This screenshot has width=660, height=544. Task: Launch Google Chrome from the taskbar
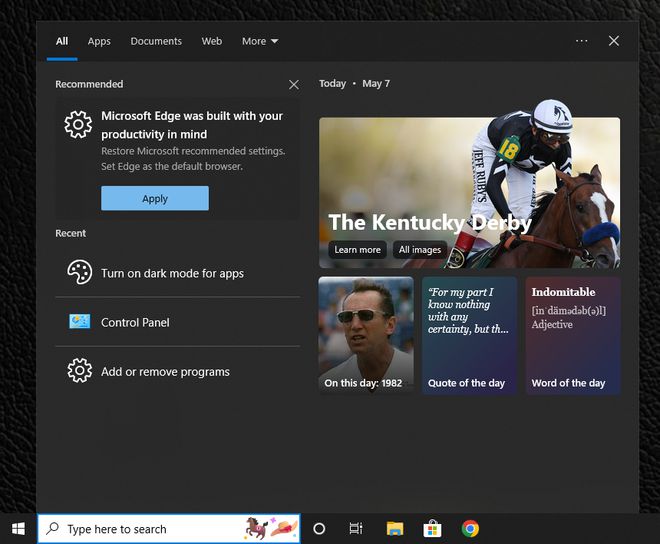click(470, 529)
